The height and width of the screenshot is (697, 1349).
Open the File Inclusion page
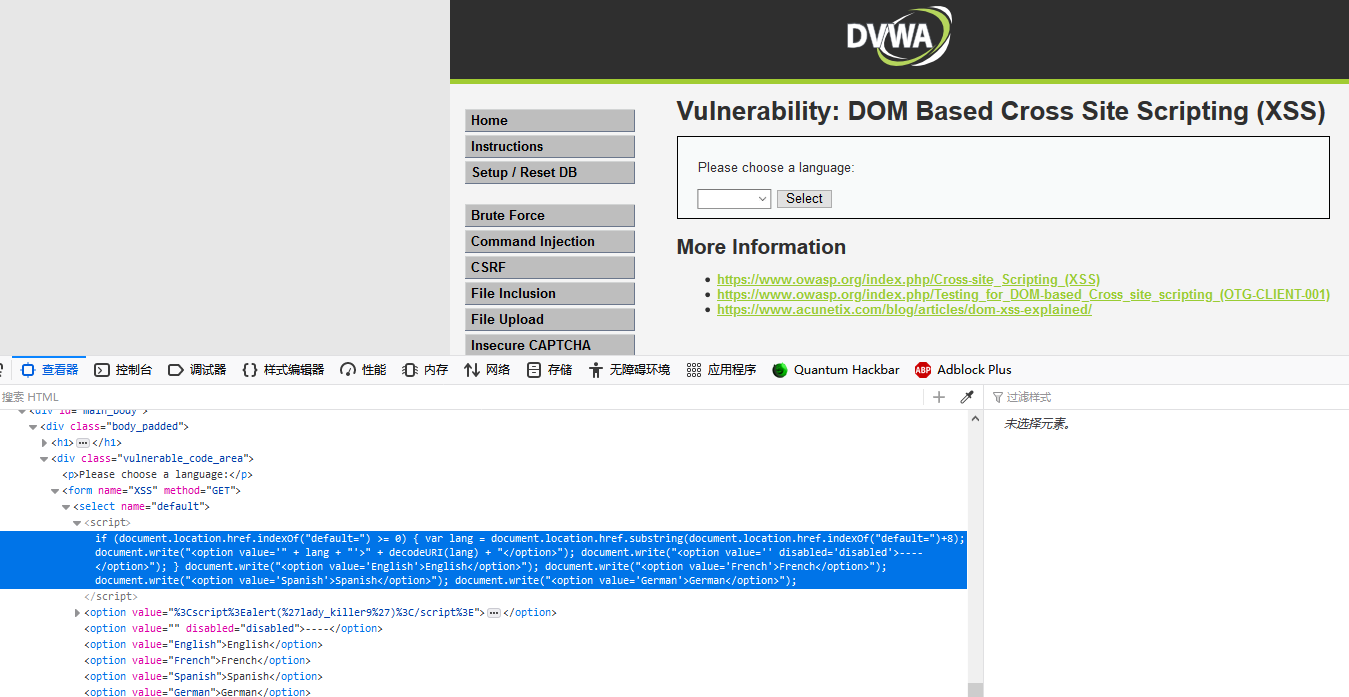tap(550, 293)
